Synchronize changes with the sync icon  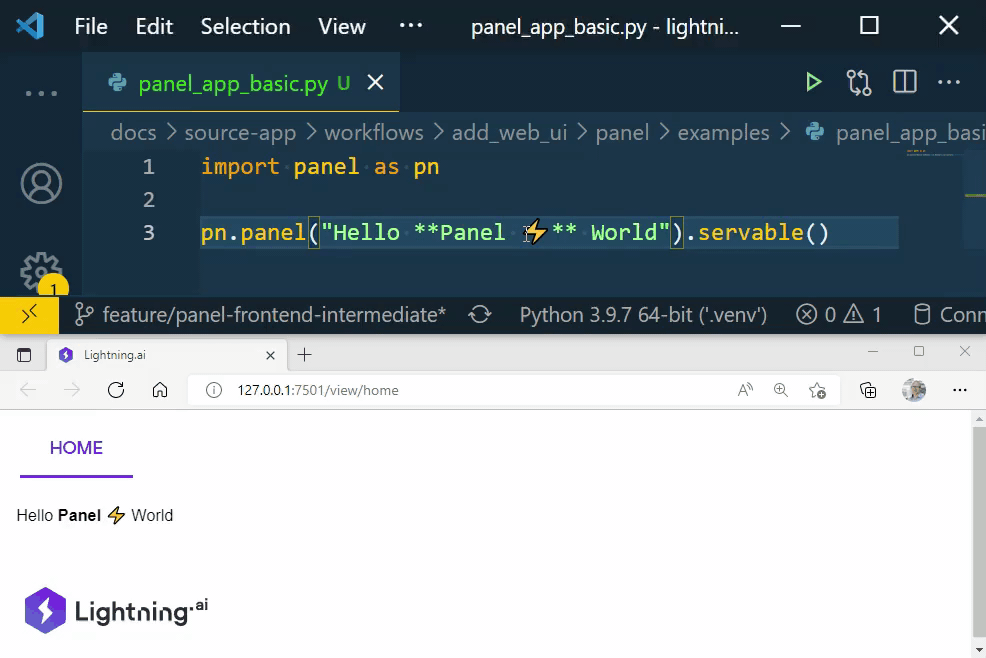480,315
